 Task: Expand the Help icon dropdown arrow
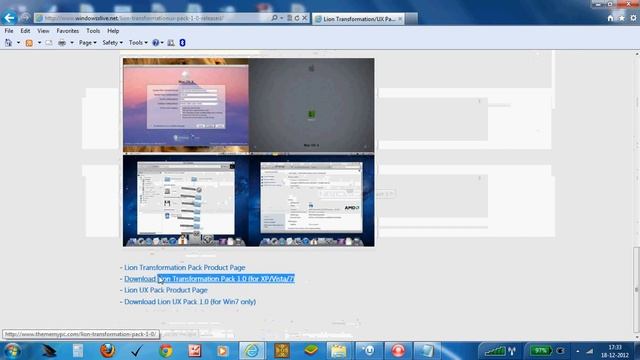(162, 42)
